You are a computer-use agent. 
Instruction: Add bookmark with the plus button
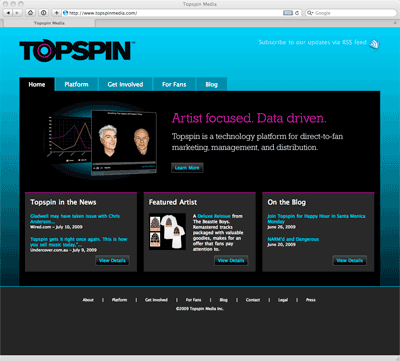pos(56,13)
